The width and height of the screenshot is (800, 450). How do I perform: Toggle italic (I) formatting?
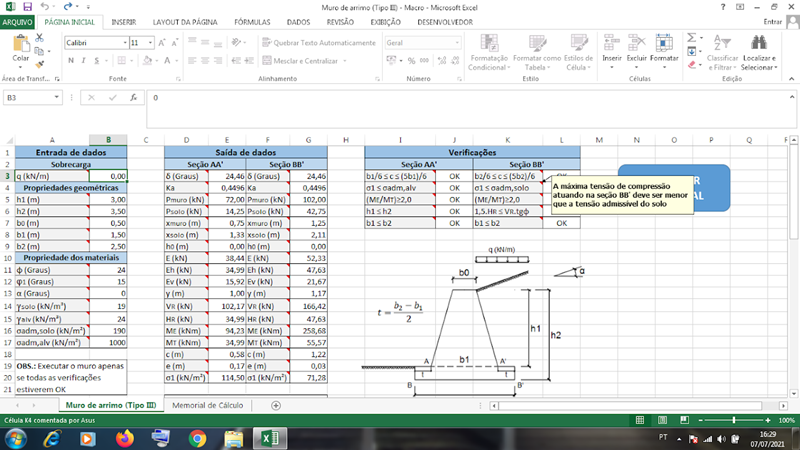click(x=84, y=61)
